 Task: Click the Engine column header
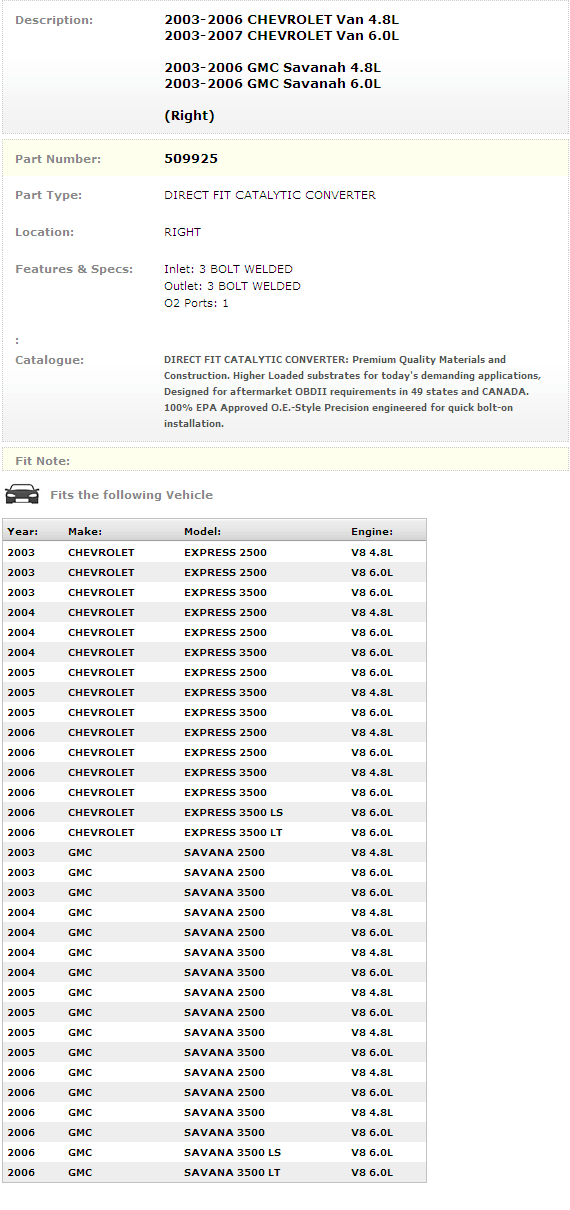tap(372, 532)
